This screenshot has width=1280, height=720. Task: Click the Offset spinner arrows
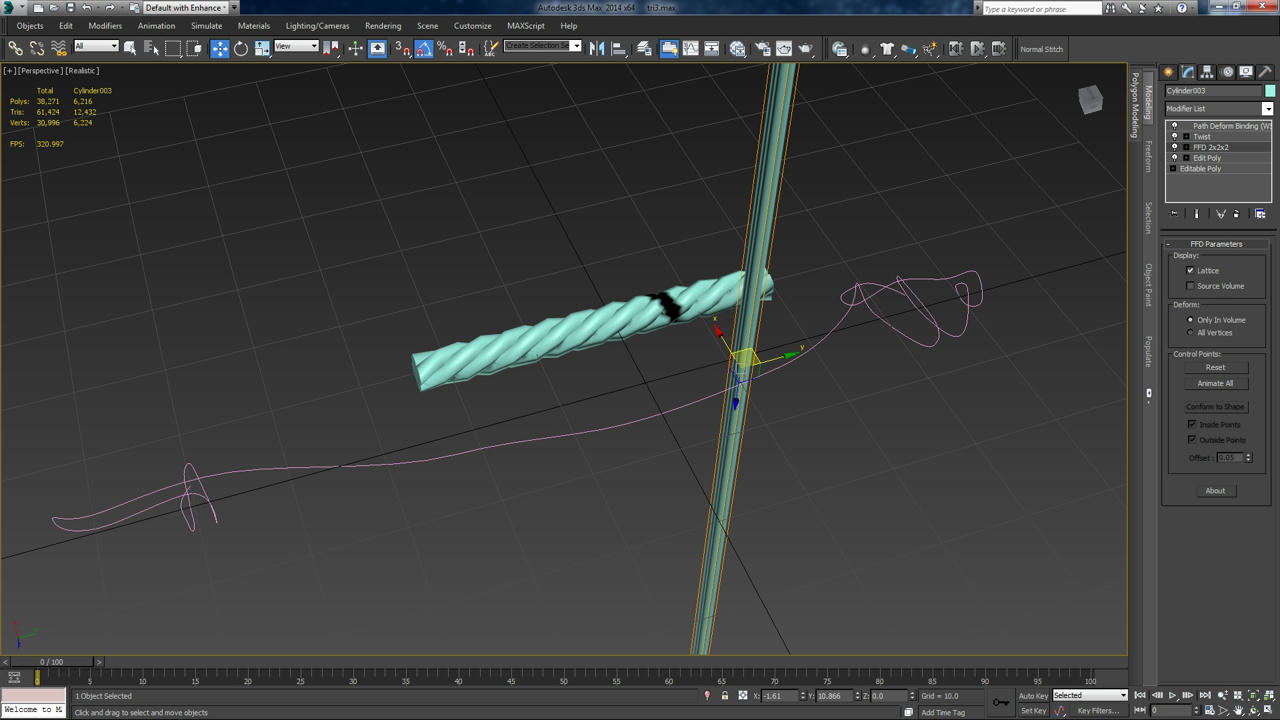(1247, 458)
